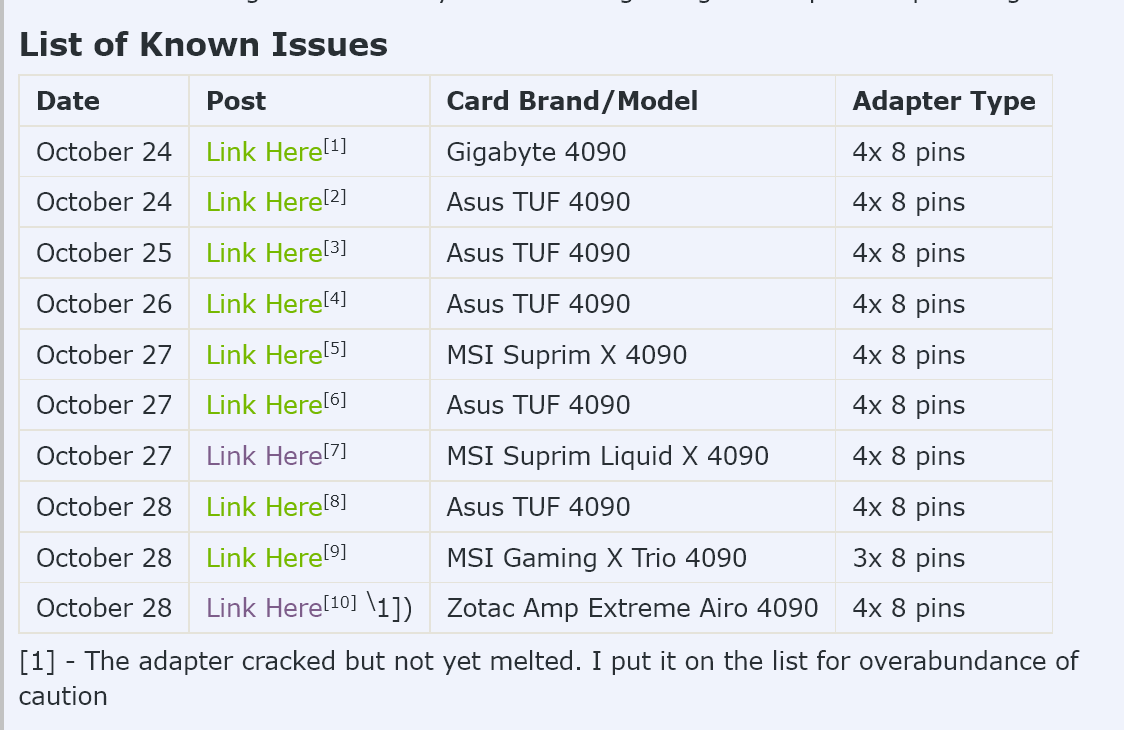Click the Gigabyte 4090 cell
1124x730 pixels.
[536, 153]
